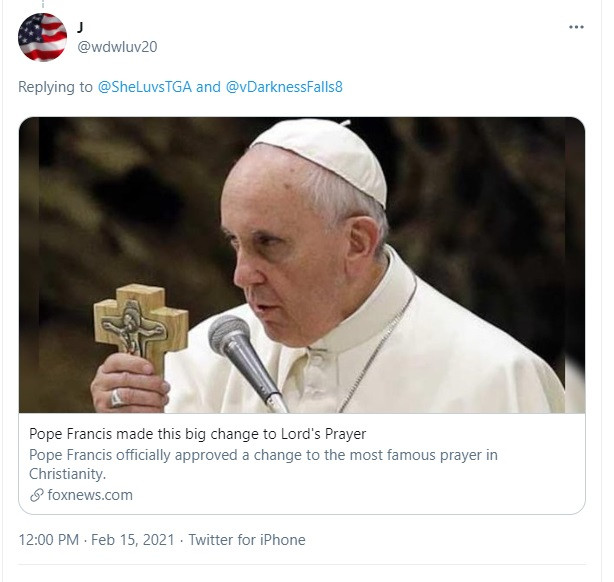Visit the @SheLuvsTGA mentioned profile
The width and height of the screenshot is (614, 582).
[x=144, y=87]
